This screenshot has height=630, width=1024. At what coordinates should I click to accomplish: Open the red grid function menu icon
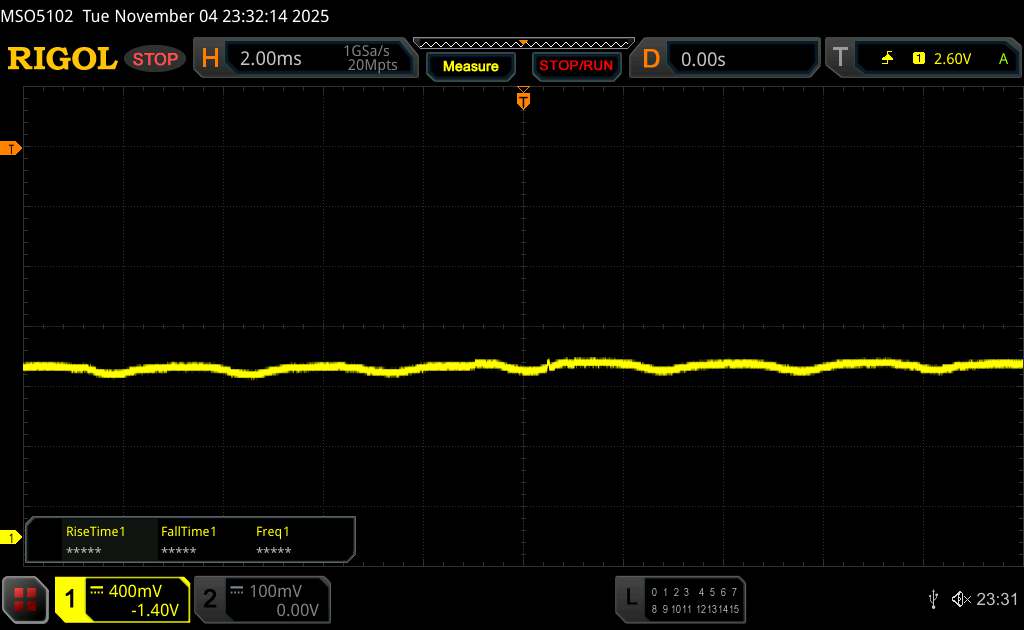[x=27, y=598]
